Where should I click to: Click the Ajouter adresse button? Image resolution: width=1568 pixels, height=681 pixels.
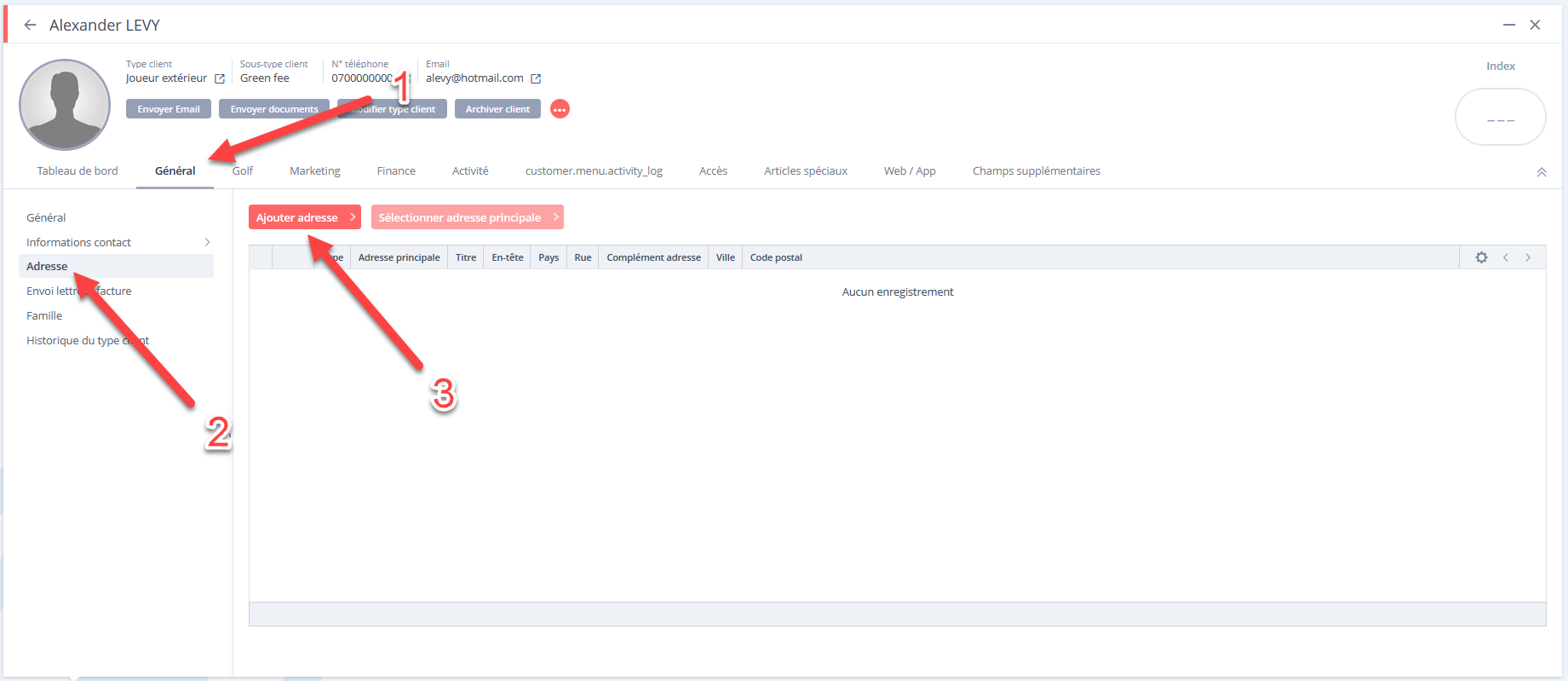[x=305, y=217]
